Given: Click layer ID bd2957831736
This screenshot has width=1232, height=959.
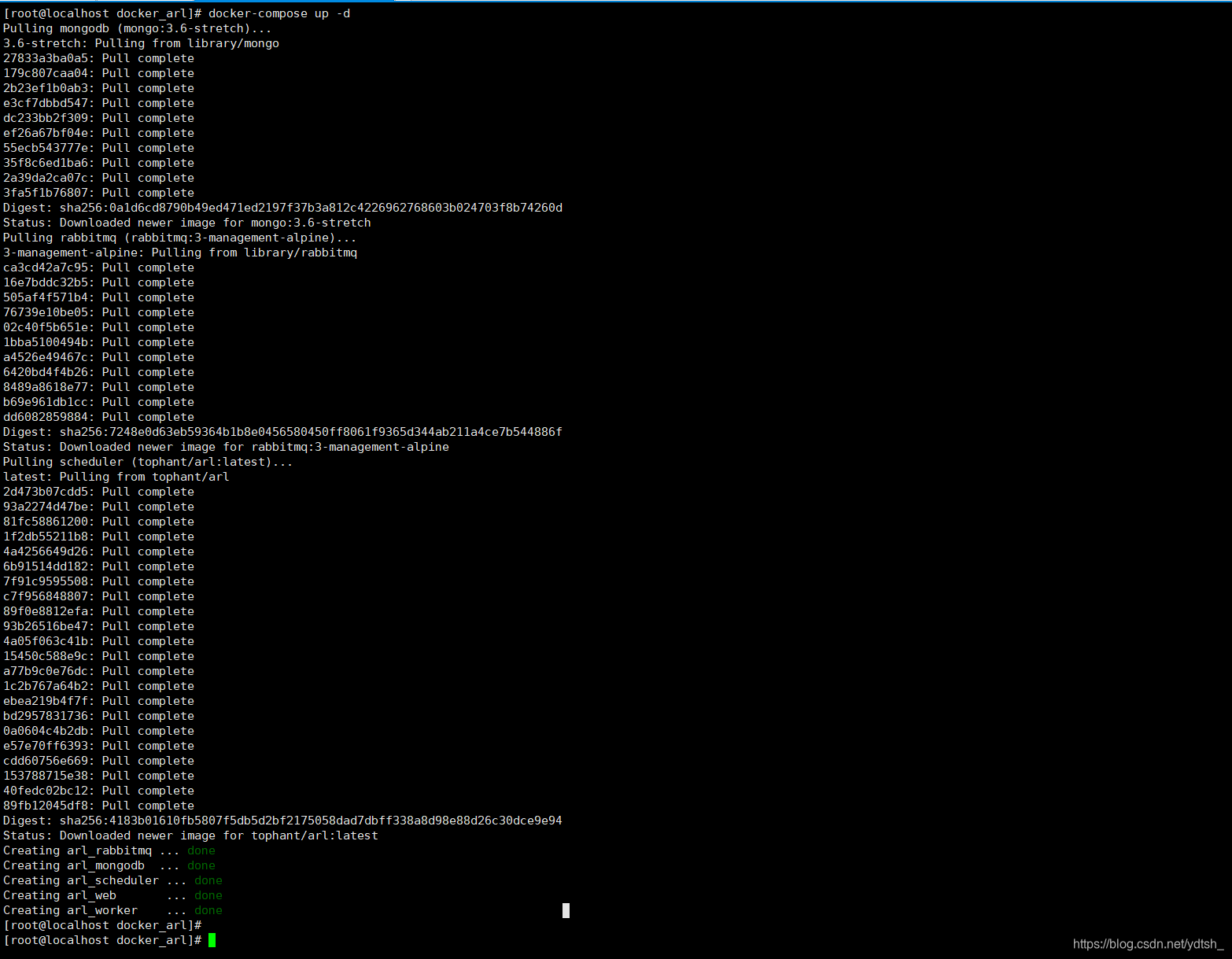Looking at the screenshot, I should click(x=46, y=716).
